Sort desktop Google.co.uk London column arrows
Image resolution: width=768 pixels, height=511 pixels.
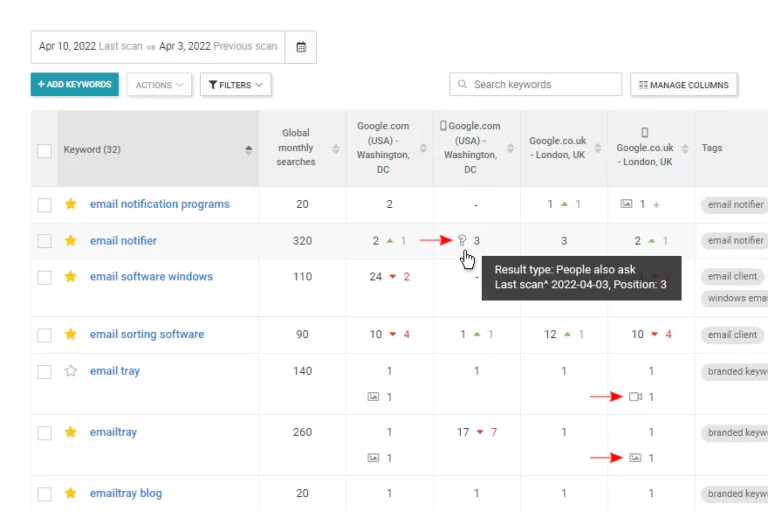pos(598,148)
